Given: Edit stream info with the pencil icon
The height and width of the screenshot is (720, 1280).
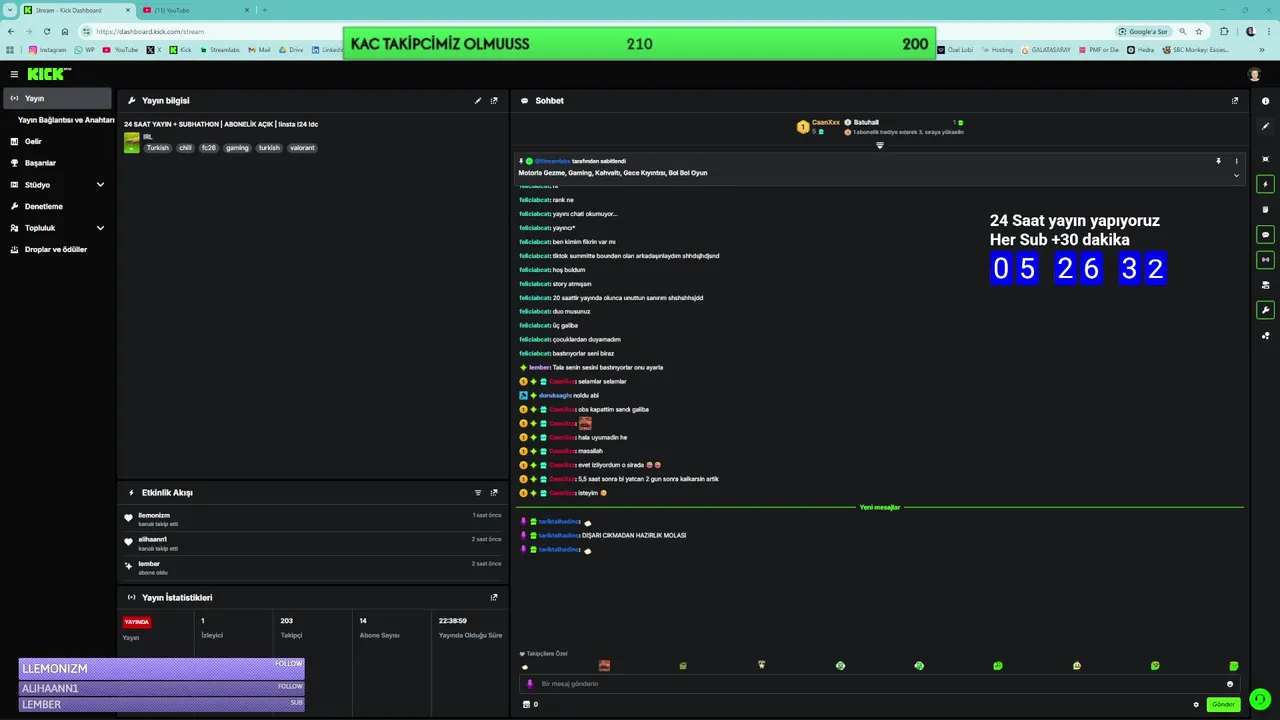Looking at the screenshot, I should (x=478, y=101).
